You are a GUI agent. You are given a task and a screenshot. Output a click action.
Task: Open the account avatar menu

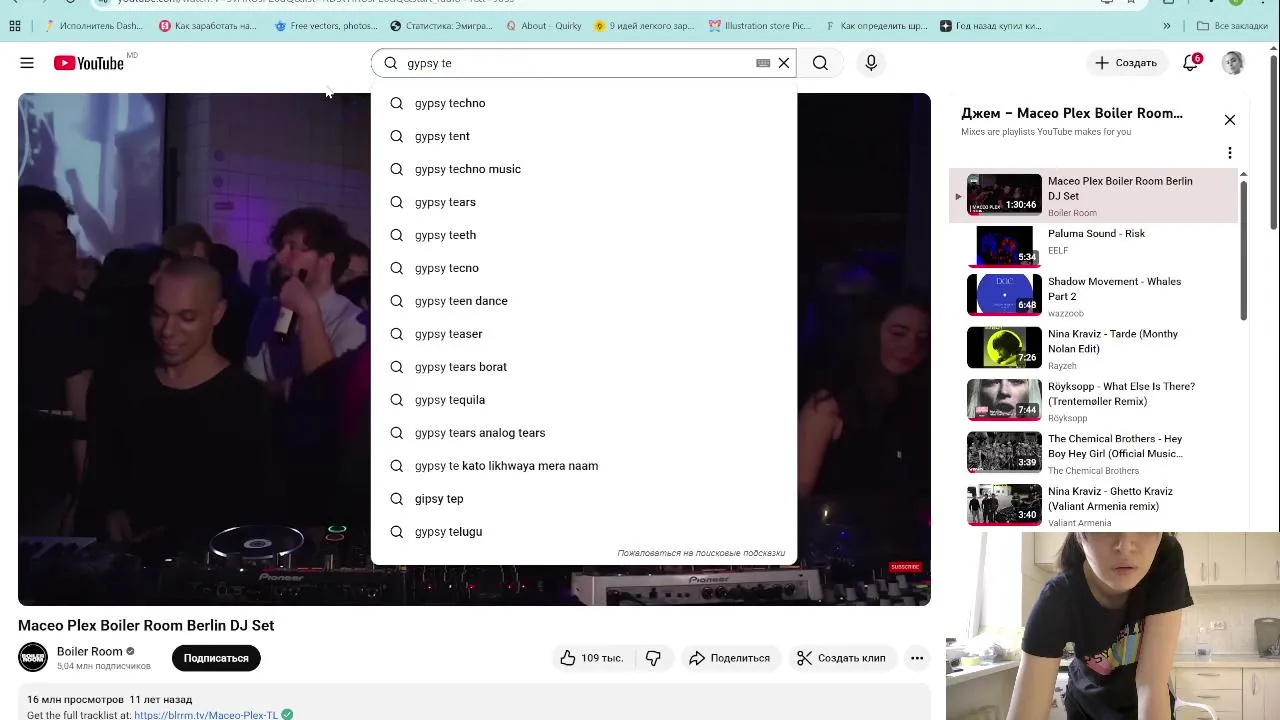point(1233,63)
